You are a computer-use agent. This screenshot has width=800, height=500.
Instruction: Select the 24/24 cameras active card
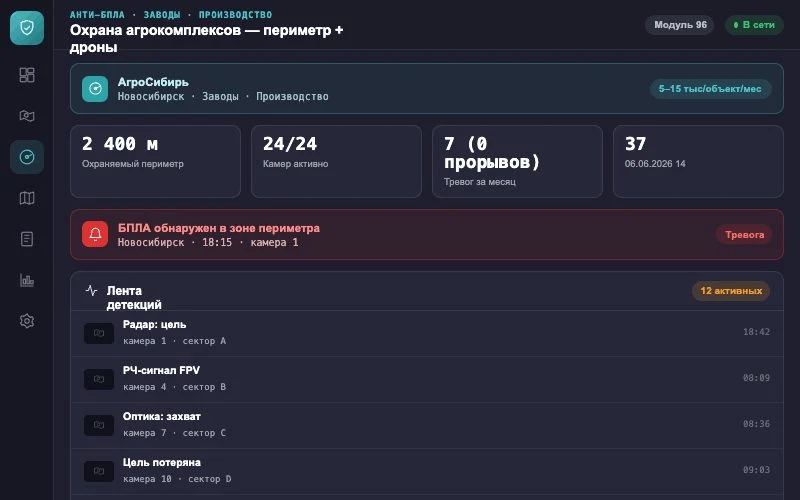pos(336,161)
